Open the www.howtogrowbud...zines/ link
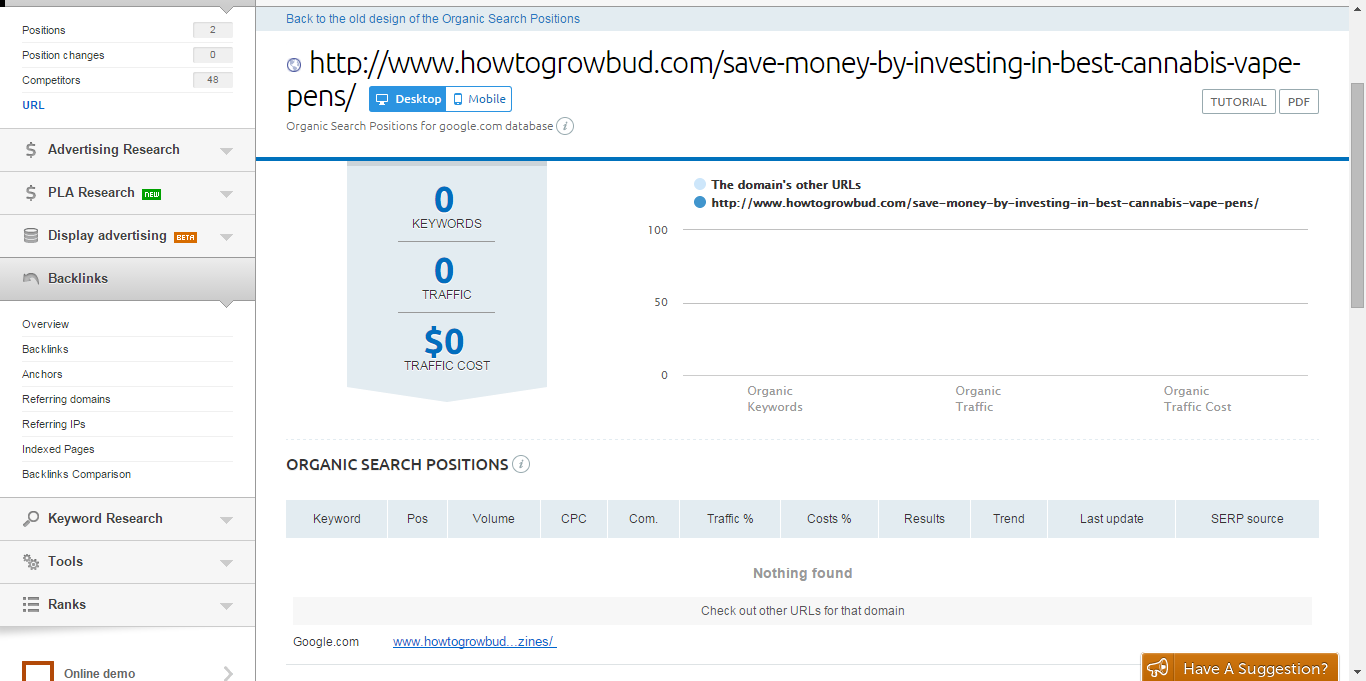1366x681 pixels. tap(474, 642)
